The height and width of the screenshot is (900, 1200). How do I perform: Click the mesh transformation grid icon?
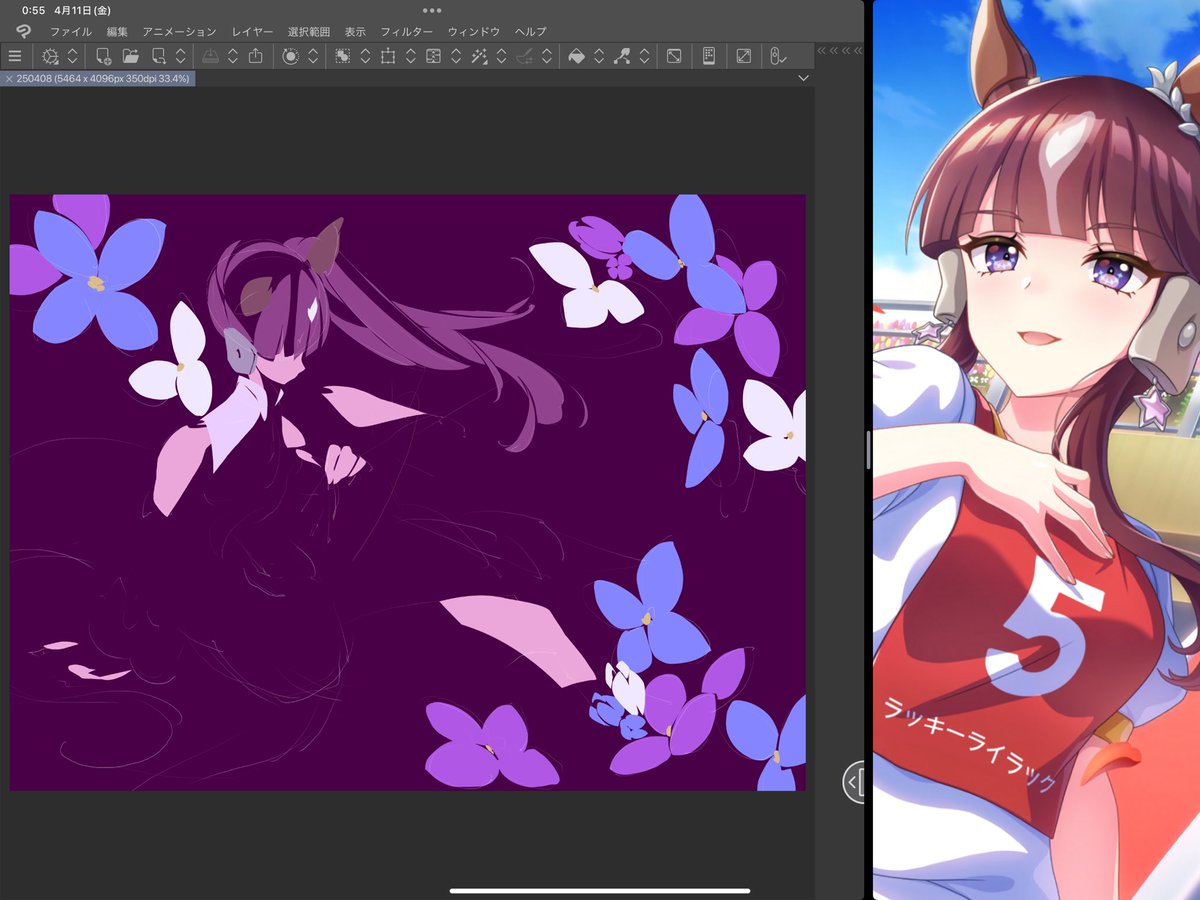pyautogui.click(x=433, y=56)
